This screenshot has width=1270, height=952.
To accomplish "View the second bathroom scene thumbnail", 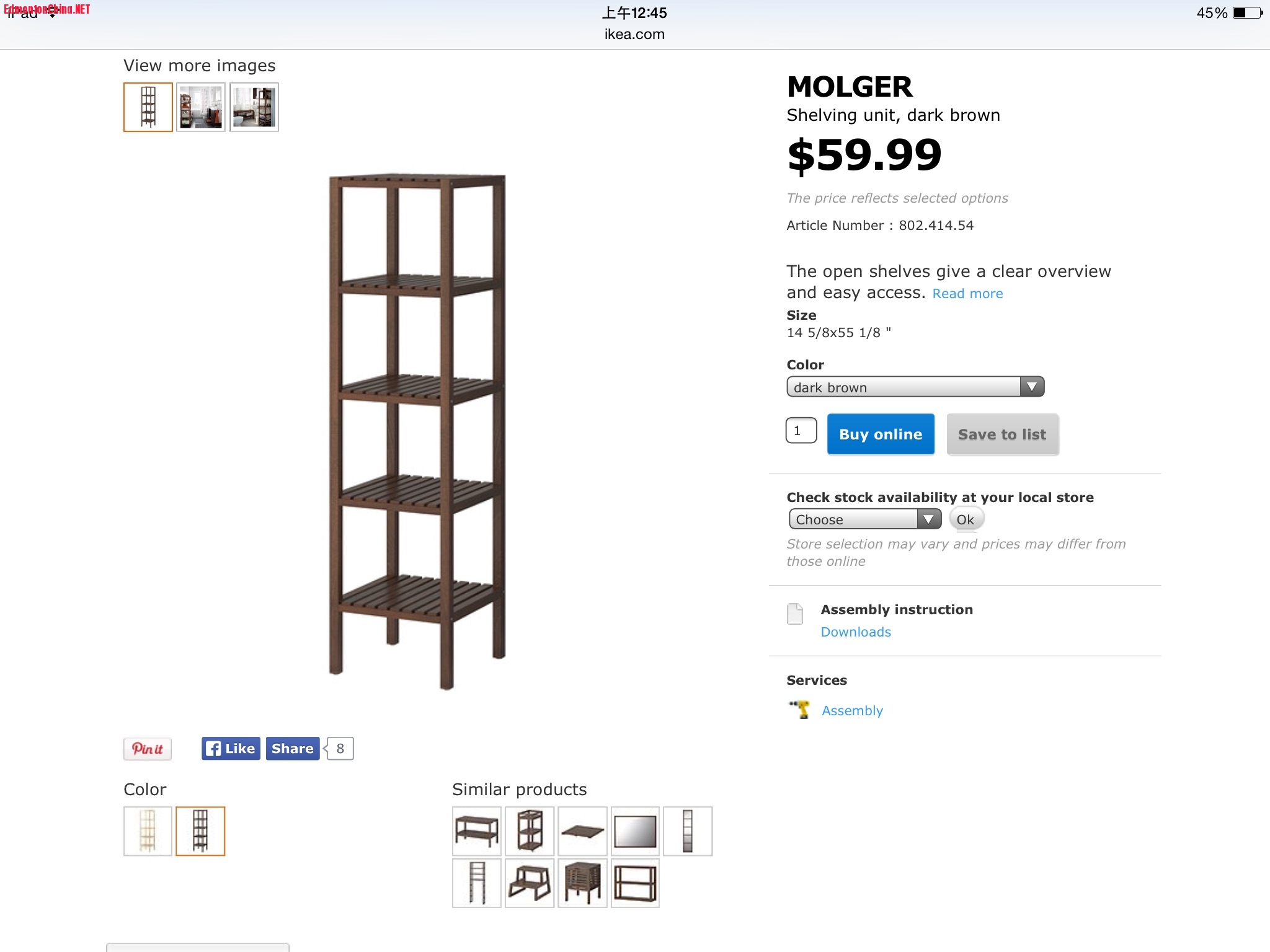I will click(201, 107).
